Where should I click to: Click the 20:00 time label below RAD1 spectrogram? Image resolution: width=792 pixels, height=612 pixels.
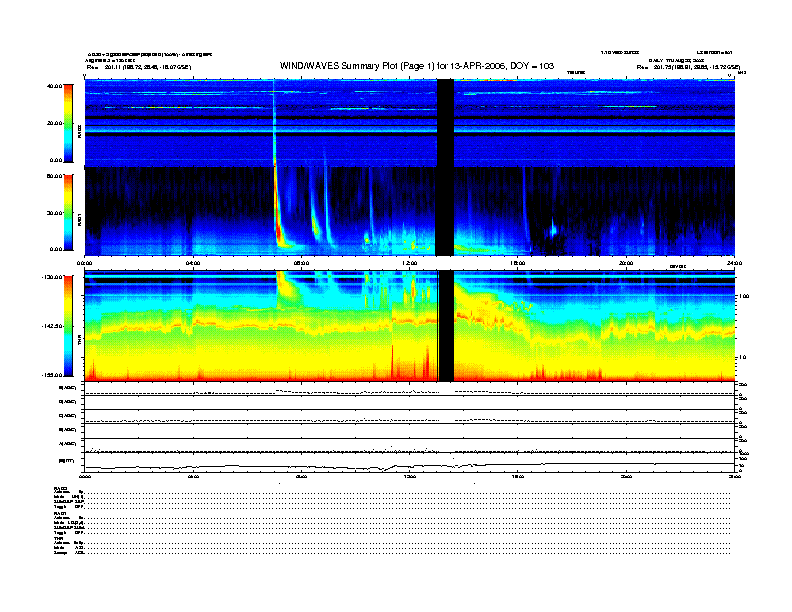click(626, 263)
